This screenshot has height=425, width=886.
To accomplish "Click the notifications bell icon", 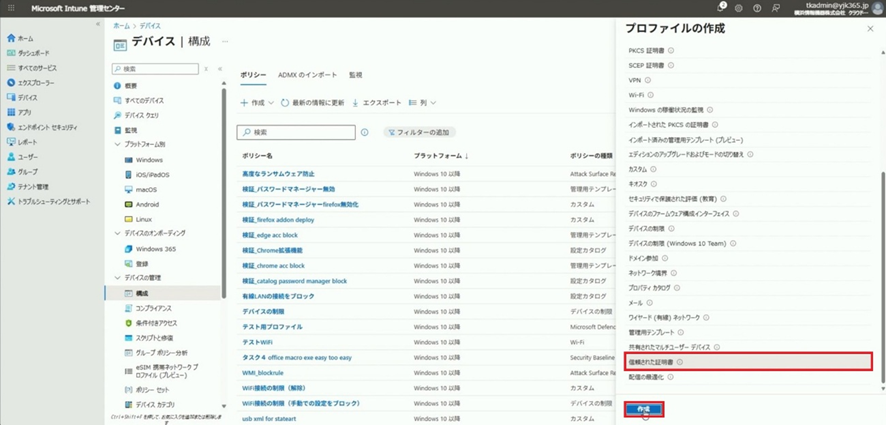I will (717, 8).
